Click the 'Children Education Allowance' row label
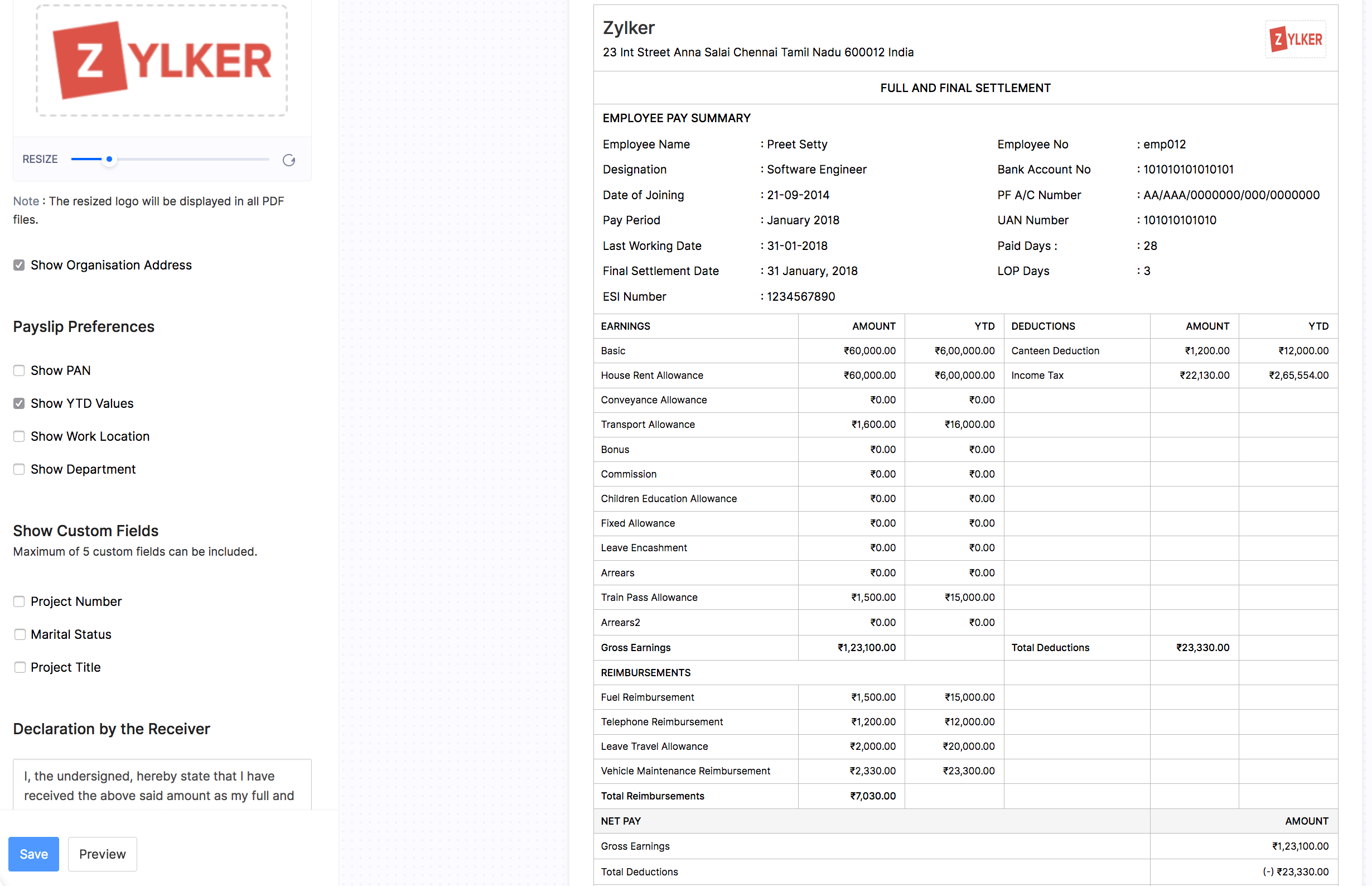The height and width of the screenshot is (886, 1372). coord(669,499)
